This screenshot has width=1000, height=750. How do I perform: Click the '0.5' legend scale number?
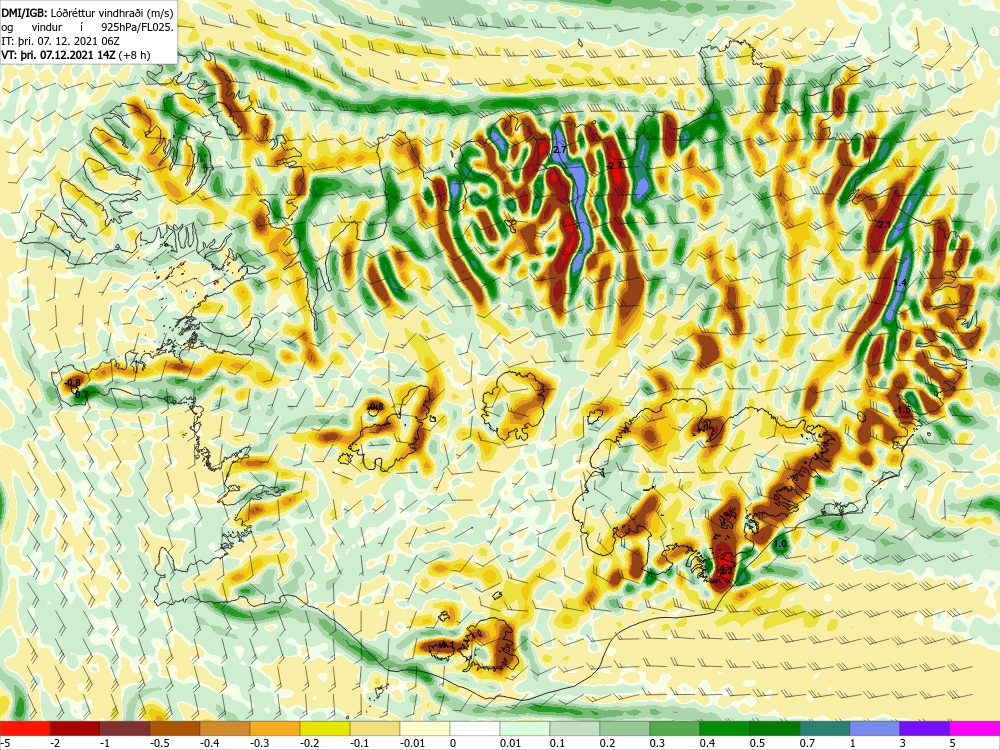click(x=758, y=743)
